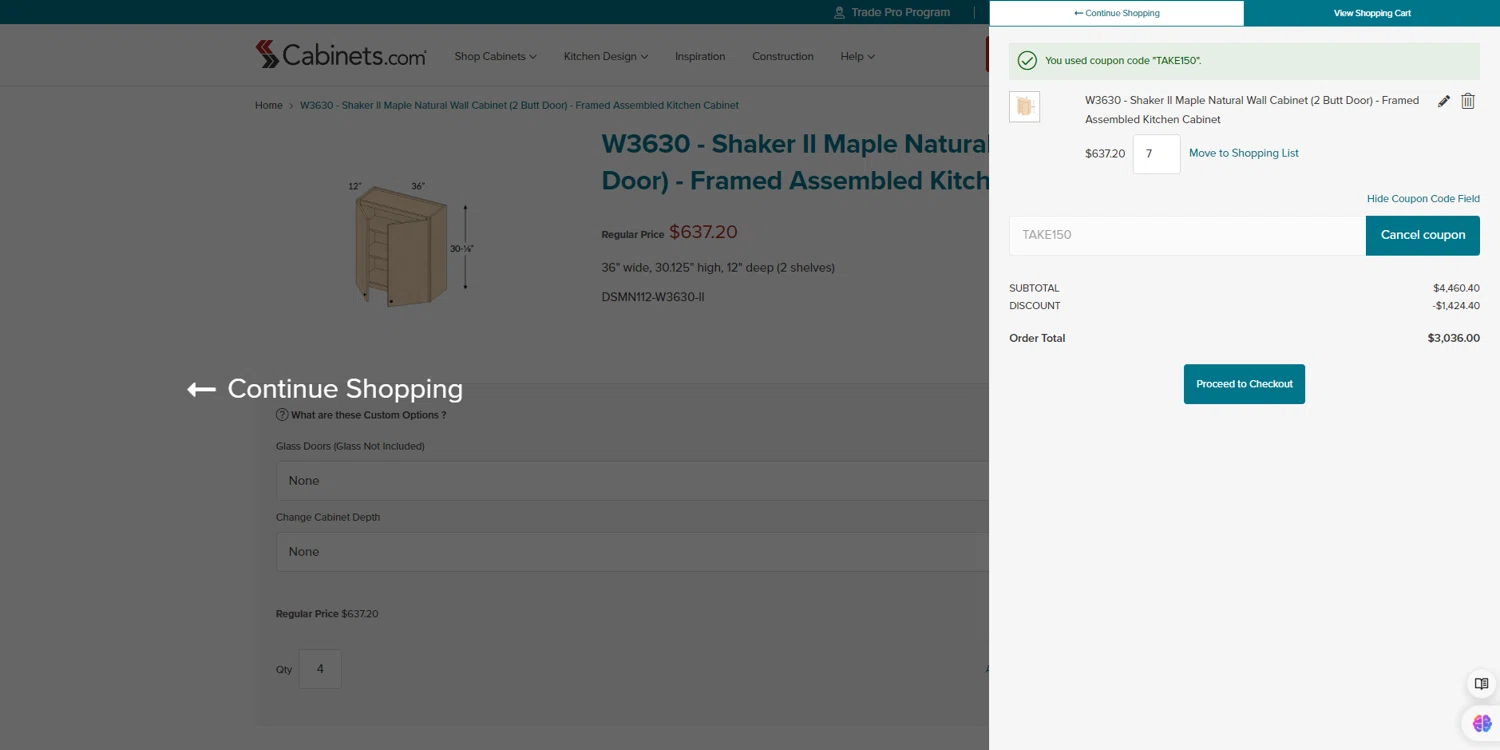
Task: Click the Cabinets.com logo
Action: [x=341, y=55]
